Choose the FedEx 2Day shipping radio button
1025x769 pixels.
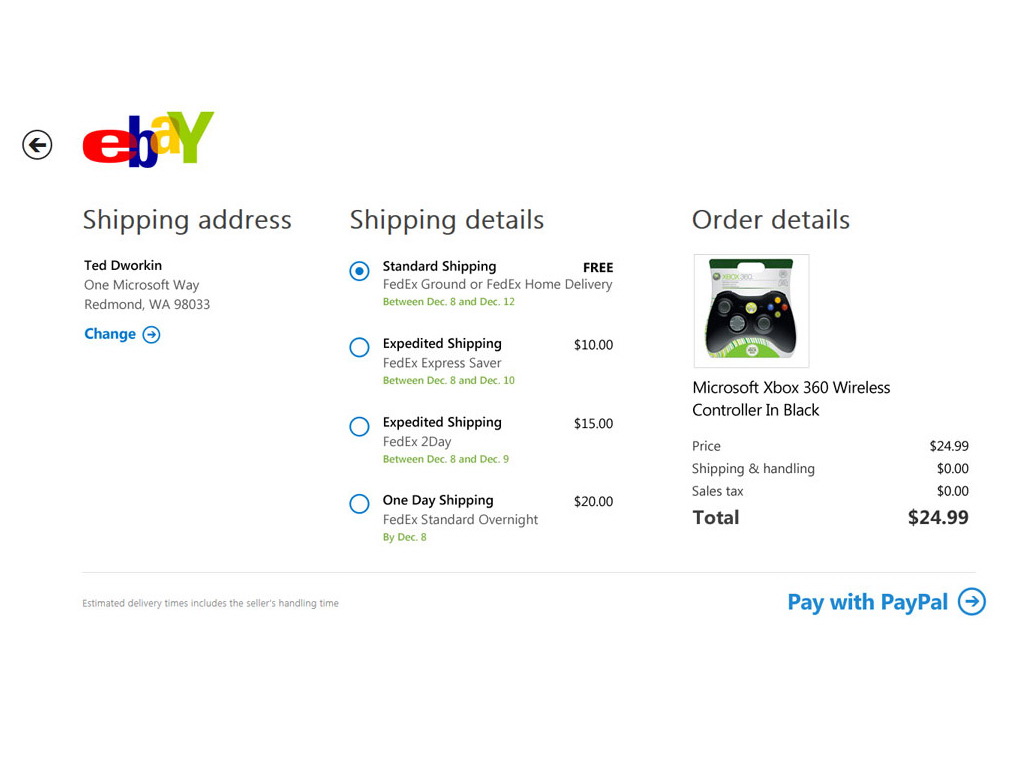click(x=359, y=426)
